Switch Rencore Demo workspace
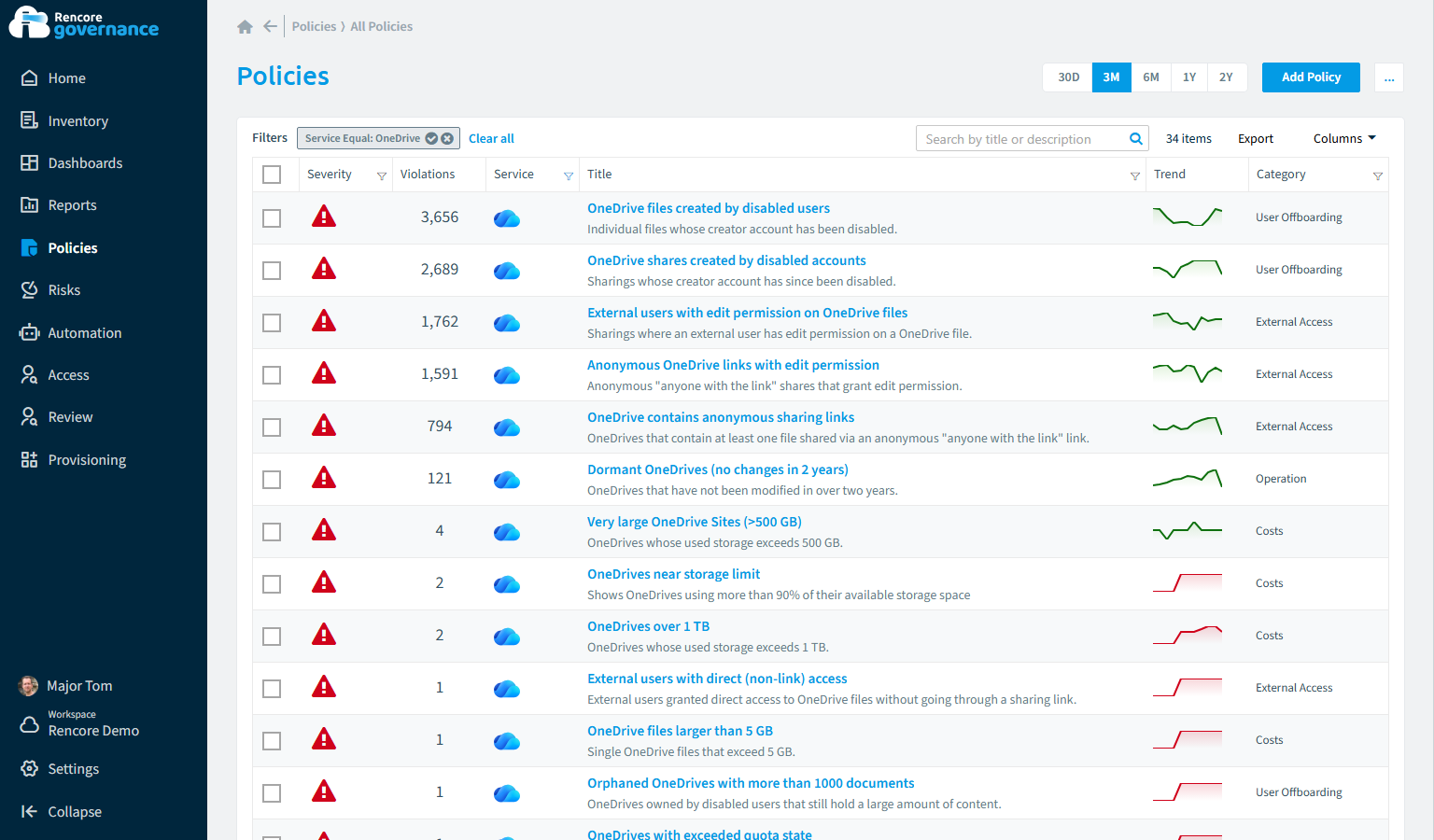The height and width of the screenshot is (840, 1434). coord(79,724)
